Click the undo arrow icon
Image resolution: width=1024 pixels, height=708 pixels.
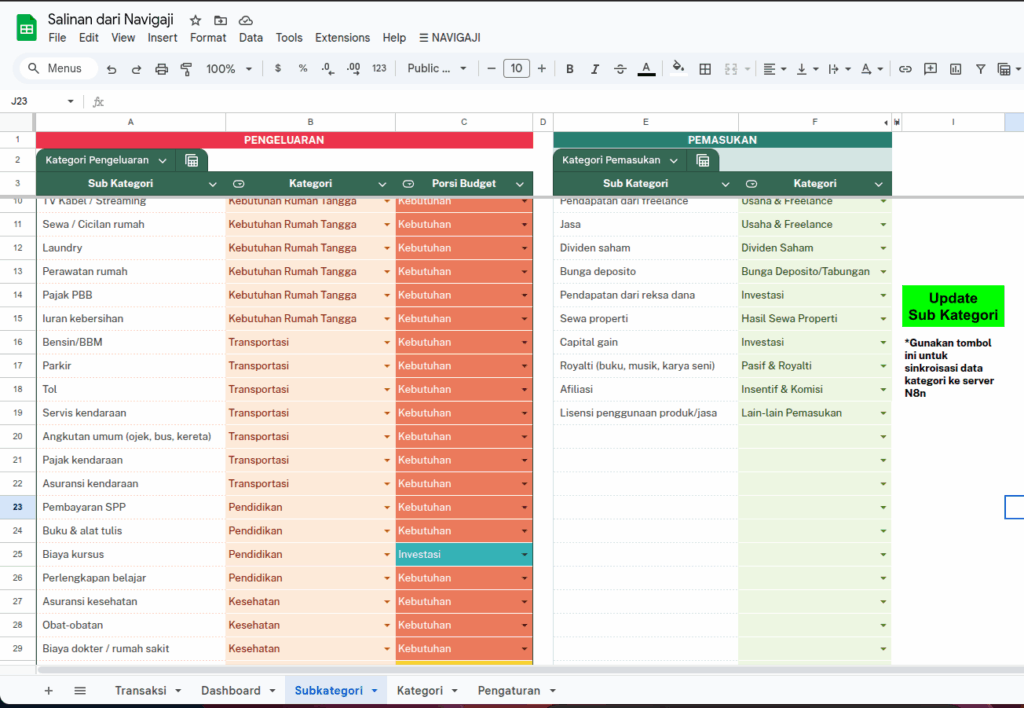tap(111, 69)
